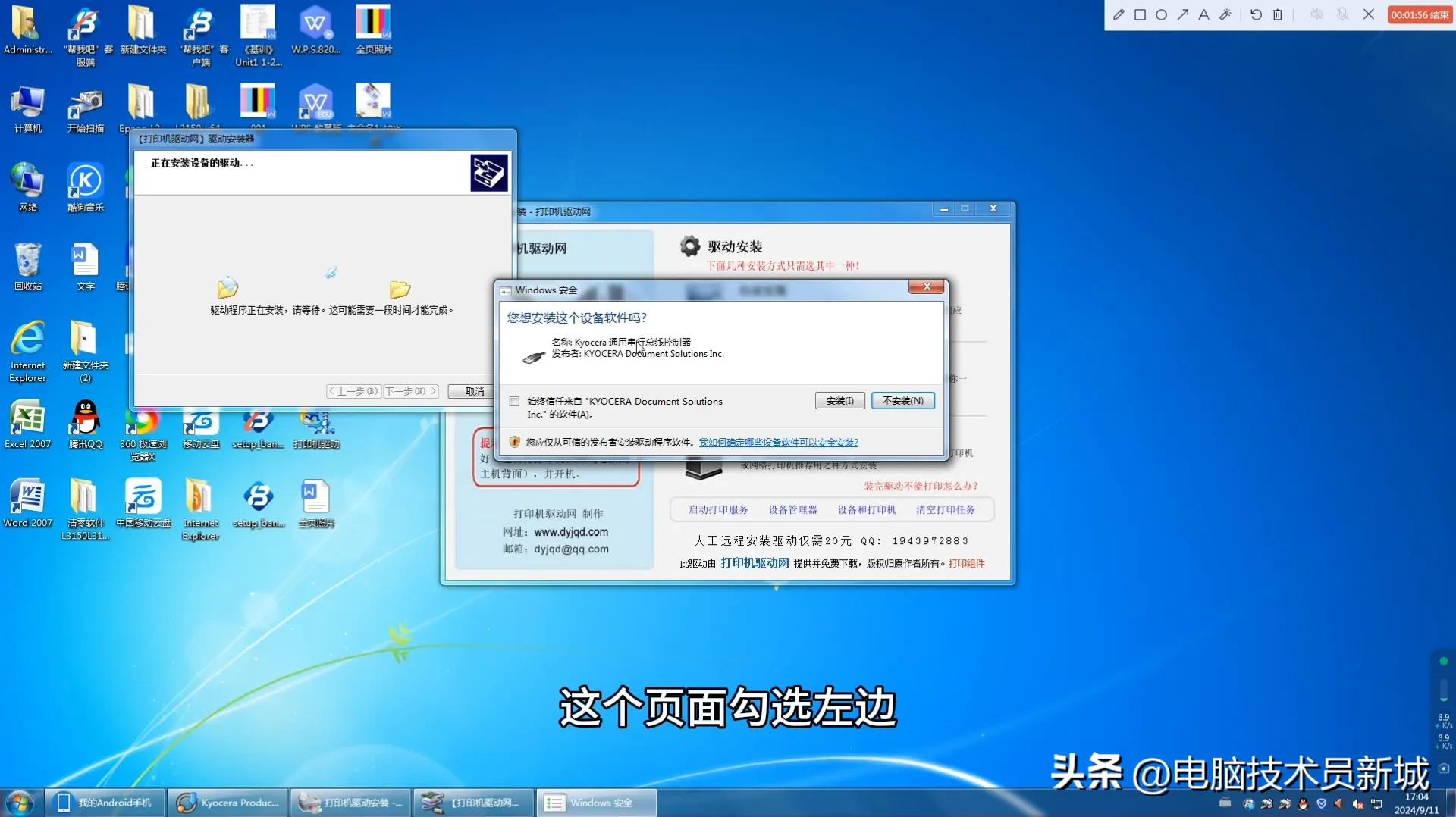
Task: Open the Windows Start menu
Action: click(x=19, y=802)
